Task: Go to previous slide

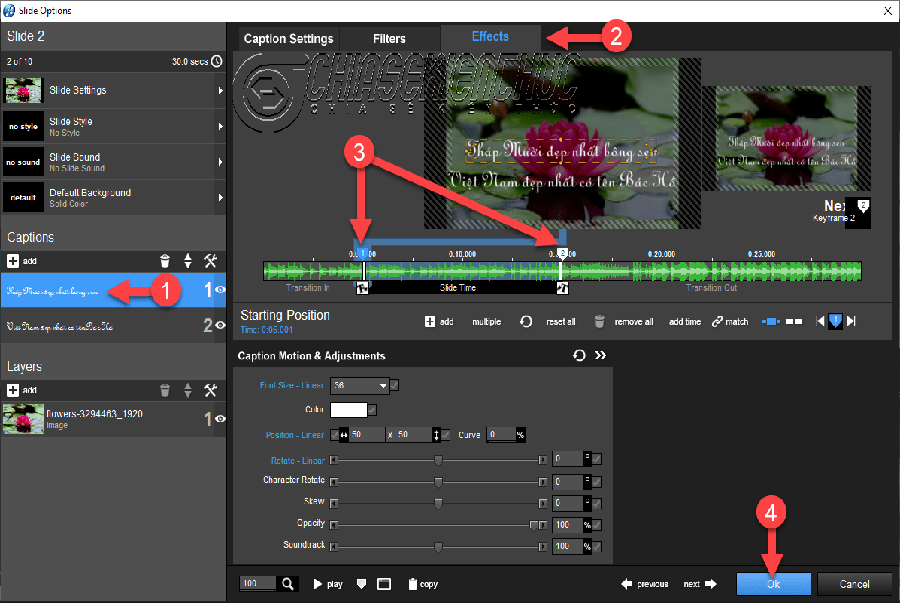Action: point(645,584)
